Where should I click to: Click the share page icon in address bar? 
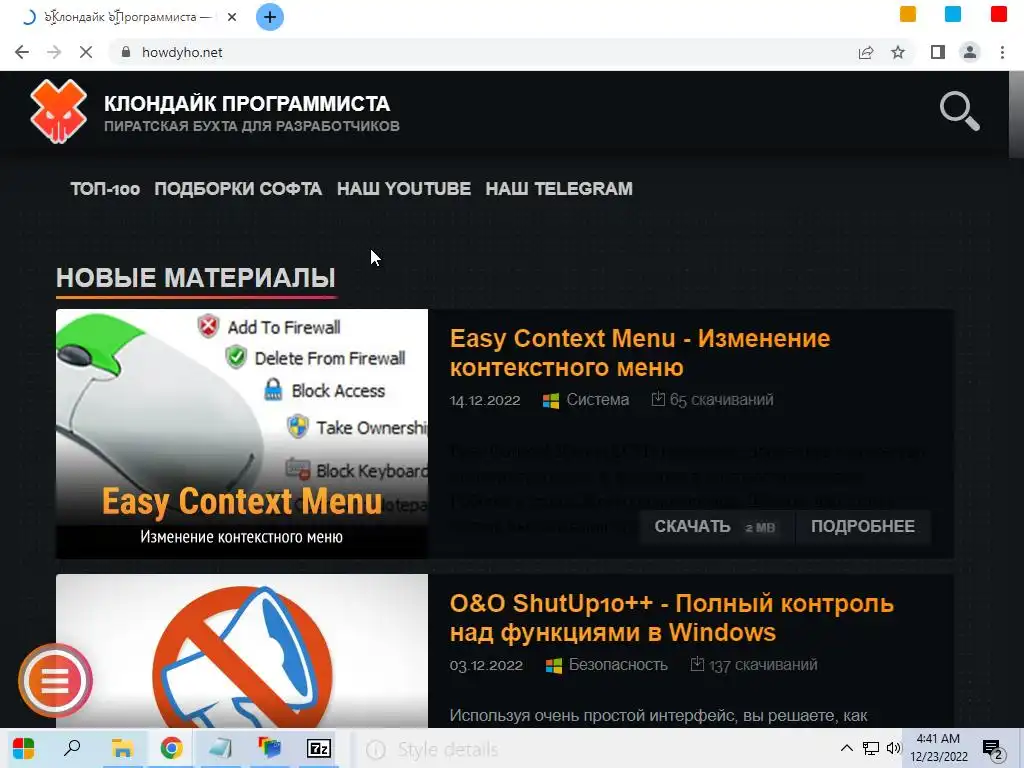(866, 52)
